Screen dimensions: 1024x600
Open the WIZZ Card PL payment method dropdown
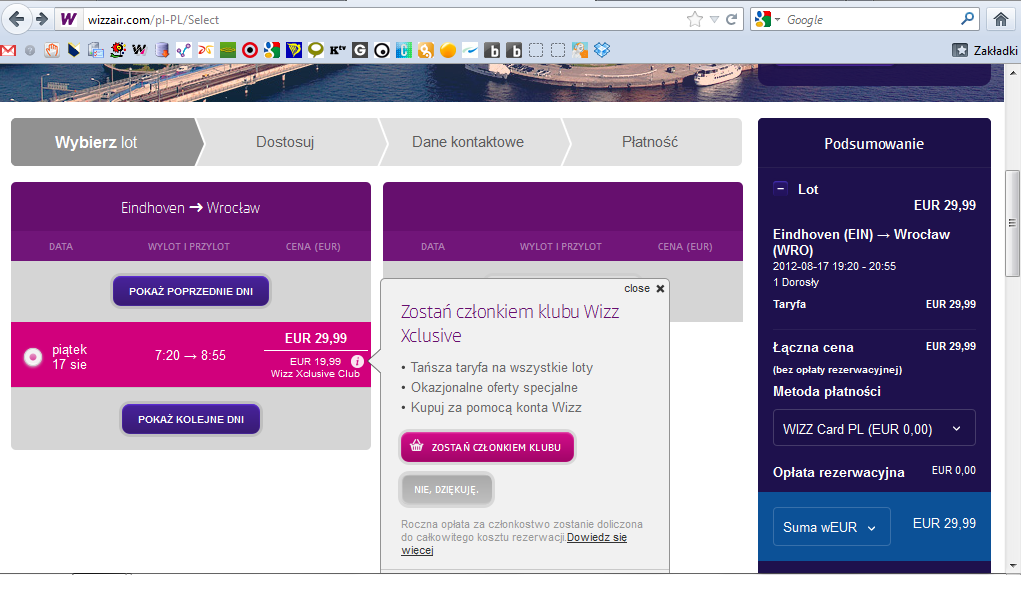[x=874, y=428]
